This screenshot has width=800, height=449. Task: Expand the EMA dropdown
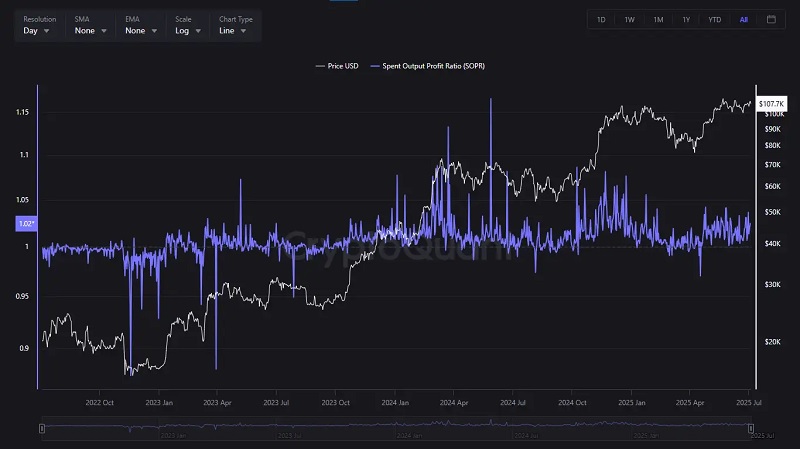141,31
